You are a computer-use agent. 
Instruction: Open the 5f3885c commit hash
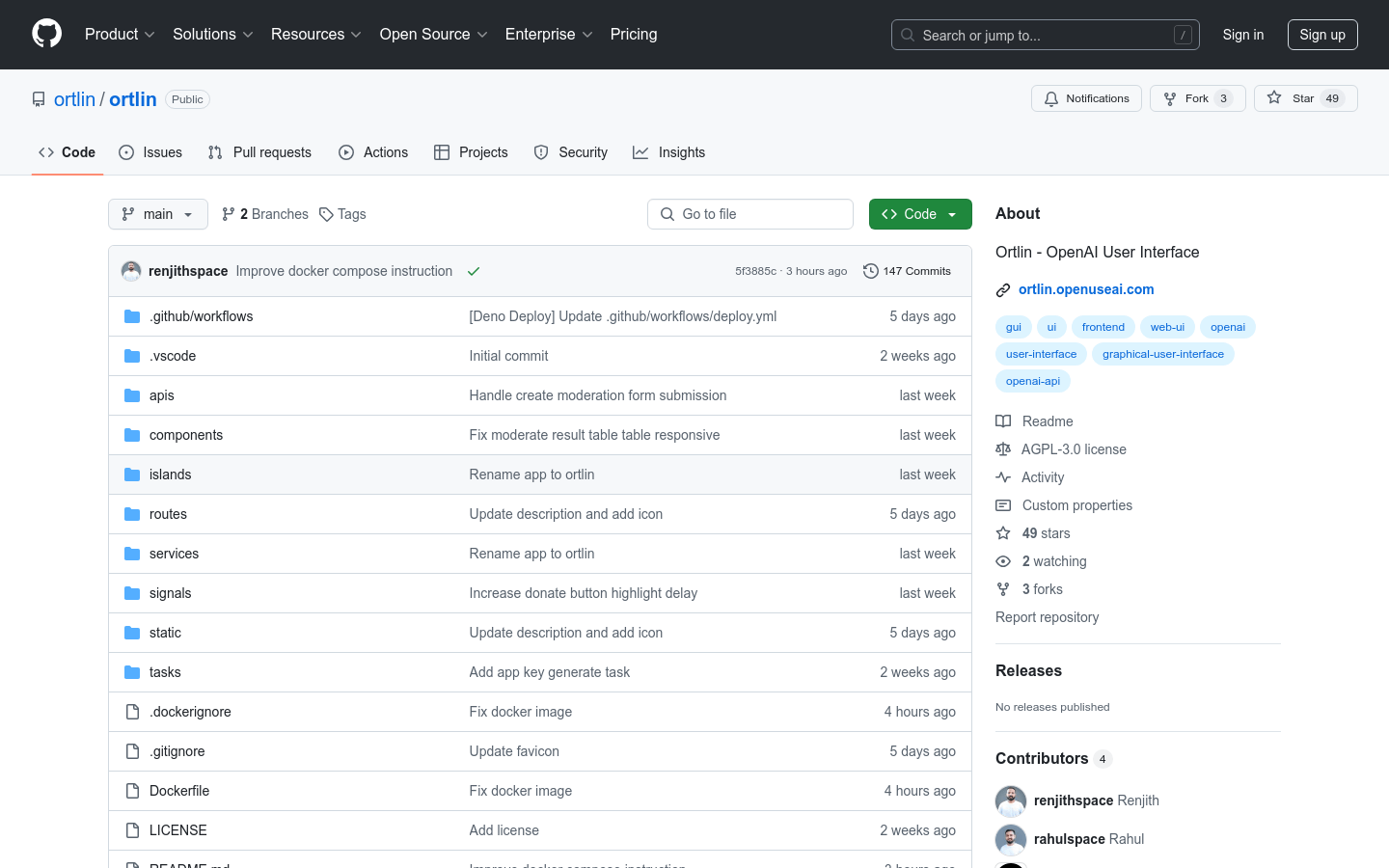pyautogui.click(x=755, y=271)
